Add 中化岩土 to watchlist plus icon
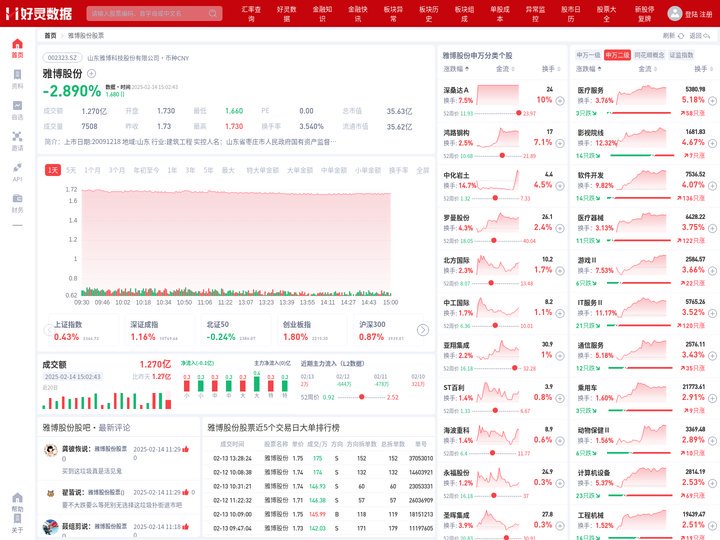Screen dimensions: 720x540 pos(560,186)
